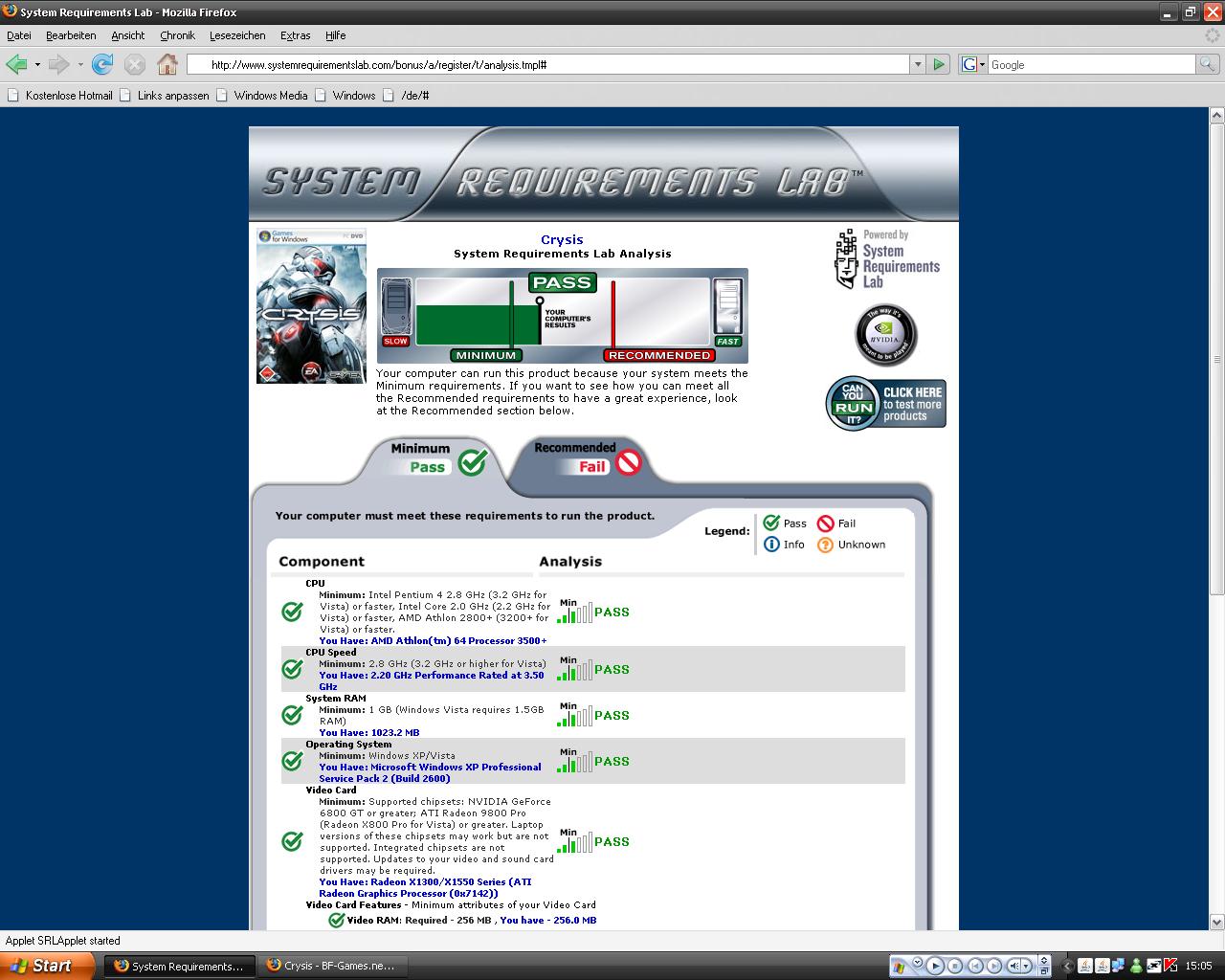Click the green Go arrow beside URL
Screen dimensions: 1225x980
[x=939, y=64]
